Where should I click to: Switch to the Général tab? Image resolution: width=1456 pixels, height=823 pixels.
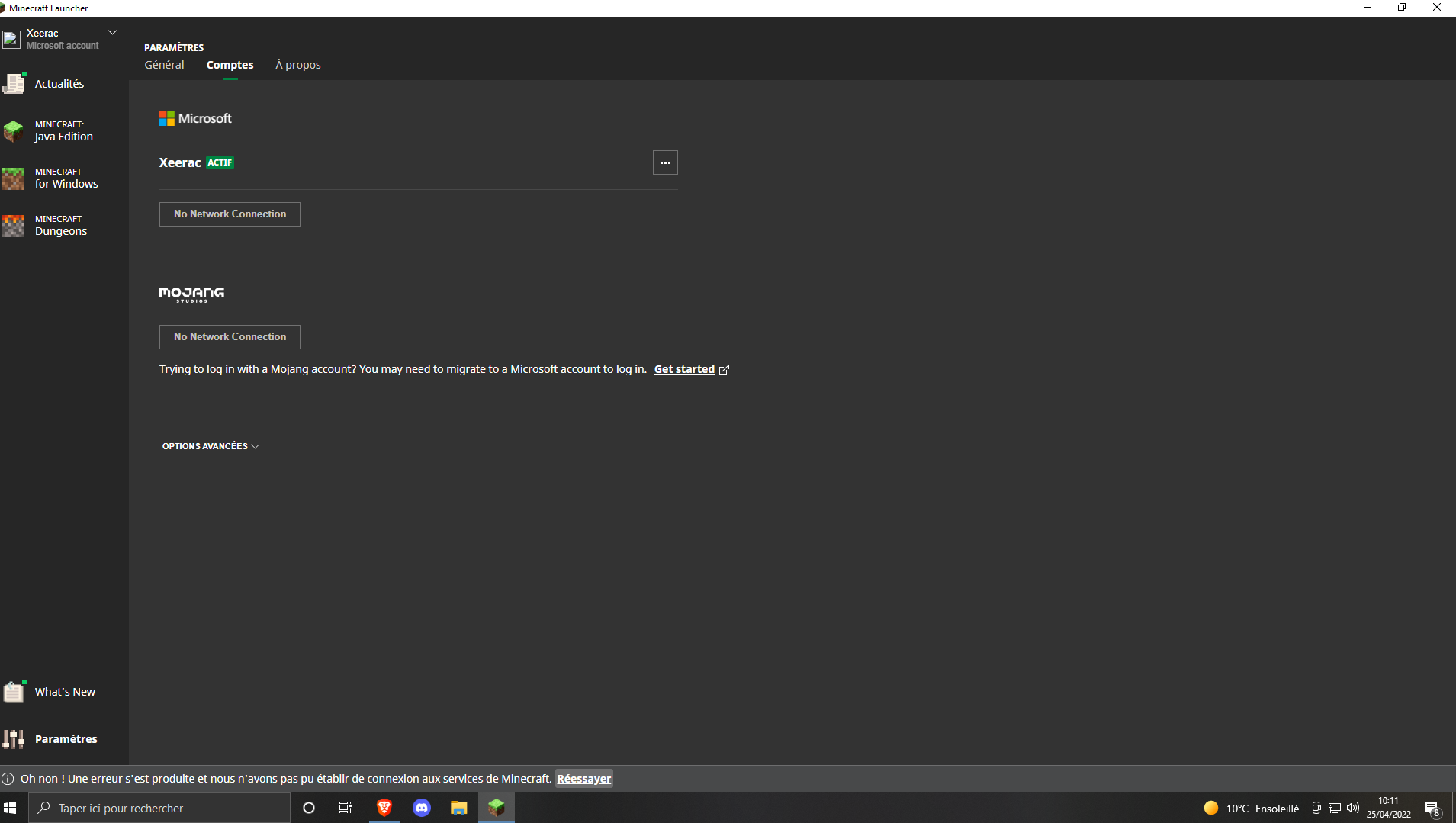164,65
